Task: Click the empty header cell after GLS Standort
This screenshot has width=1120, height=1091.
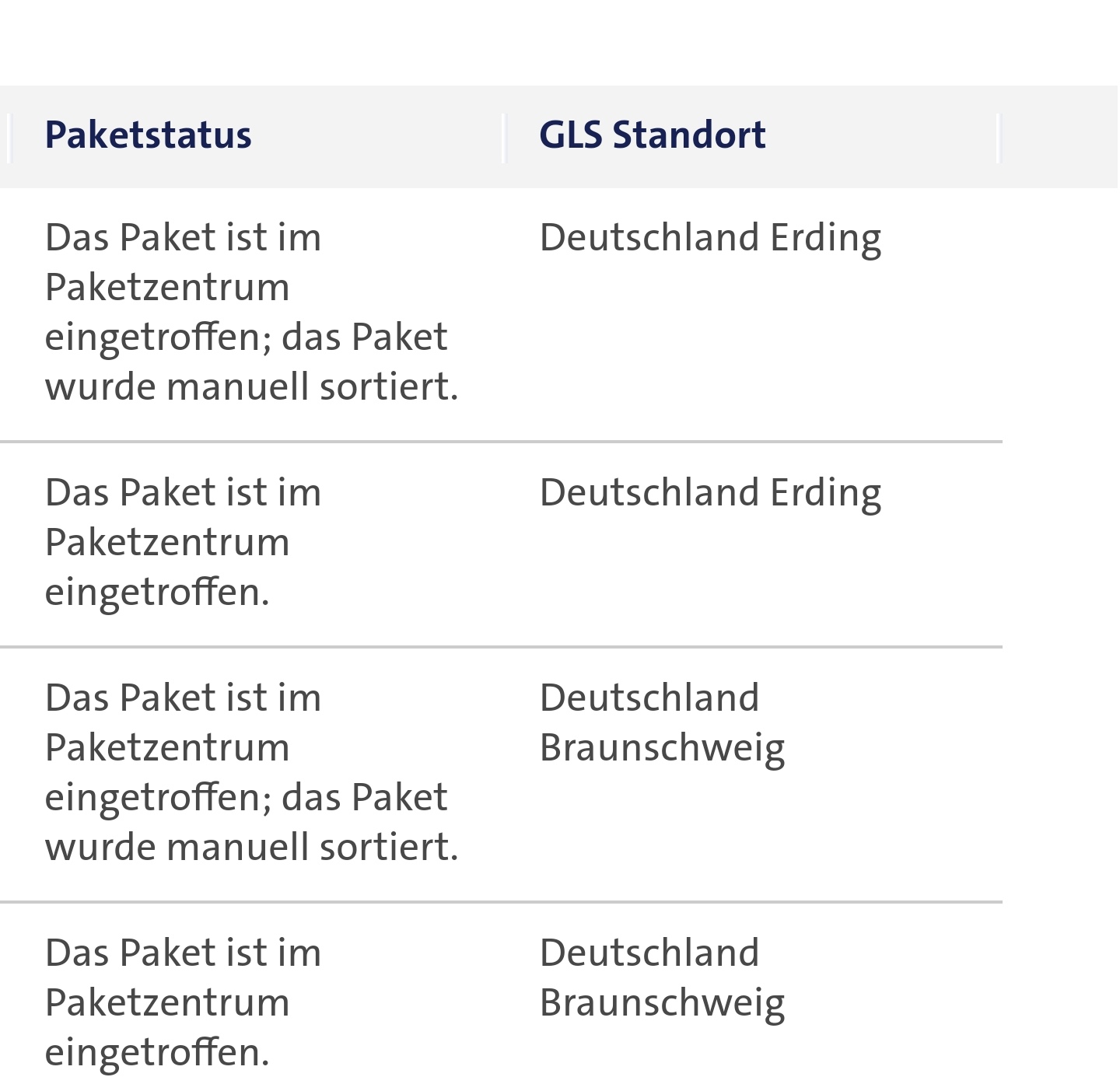Action: click(x=1059, y=137)
